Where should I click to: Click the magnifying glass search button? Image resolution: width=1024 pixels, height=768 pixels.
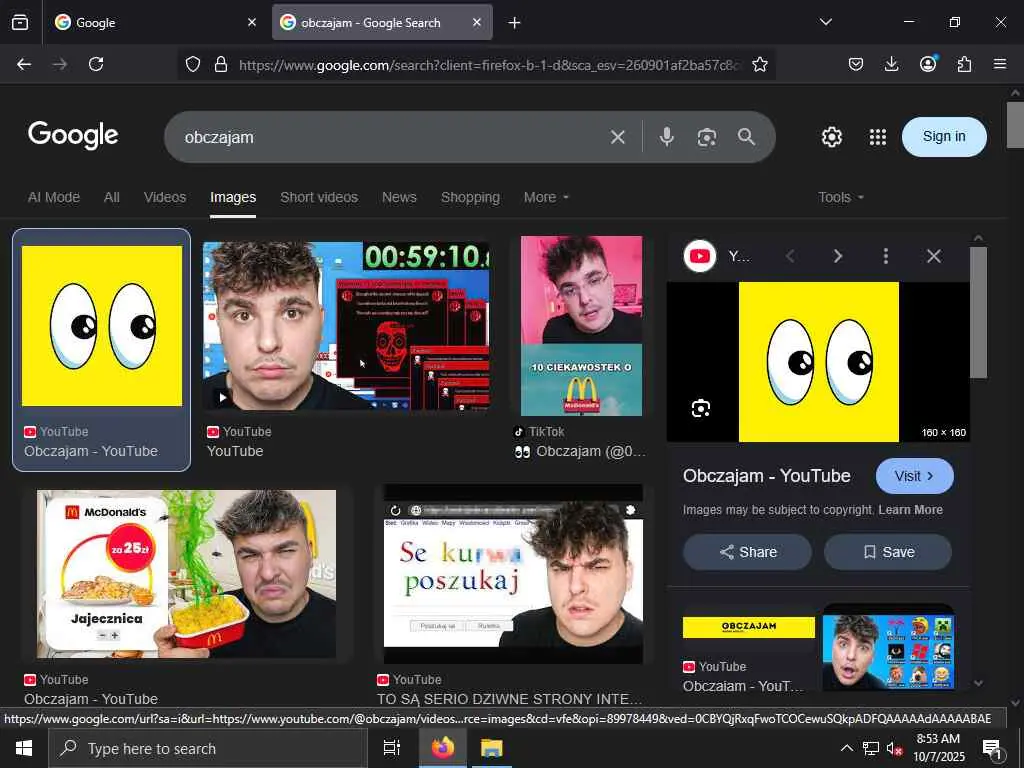(x=746, y=136)
